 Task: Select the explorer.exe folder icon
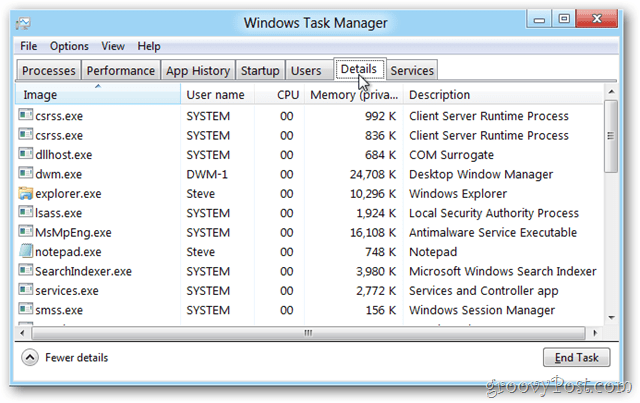pyautogui.click(x=25, y=193)
